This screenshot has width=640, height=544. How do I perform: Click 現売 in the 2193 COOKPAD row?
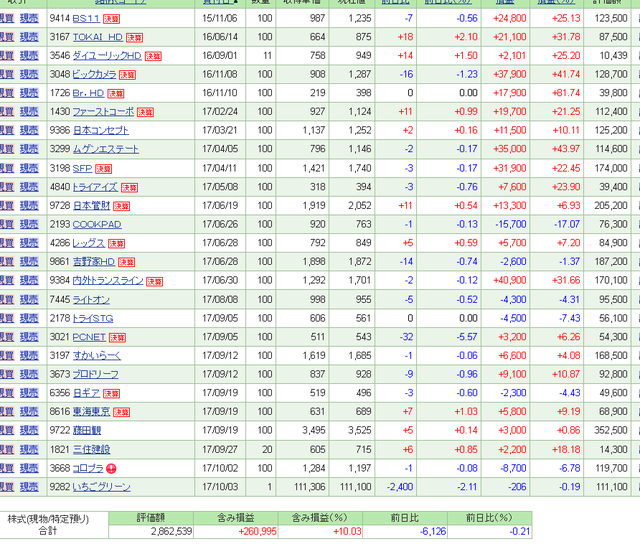29,224
